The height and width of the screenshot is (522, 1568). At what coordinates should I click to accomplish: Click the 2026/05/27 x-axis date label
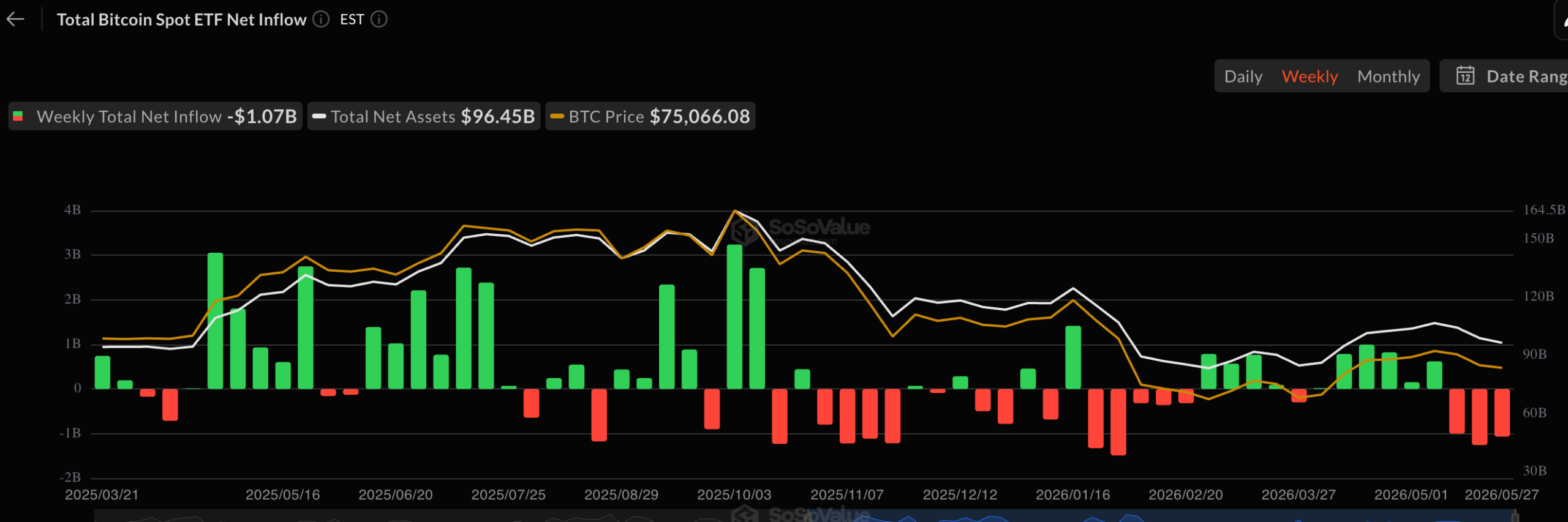point(1502,494)
